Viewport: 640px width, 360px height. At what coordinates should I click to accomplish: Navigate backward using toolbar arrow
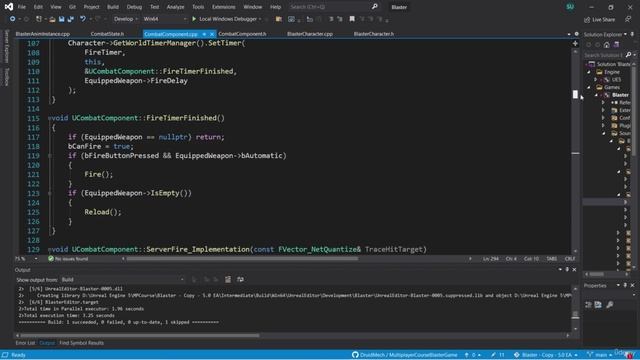click(13, 19)
